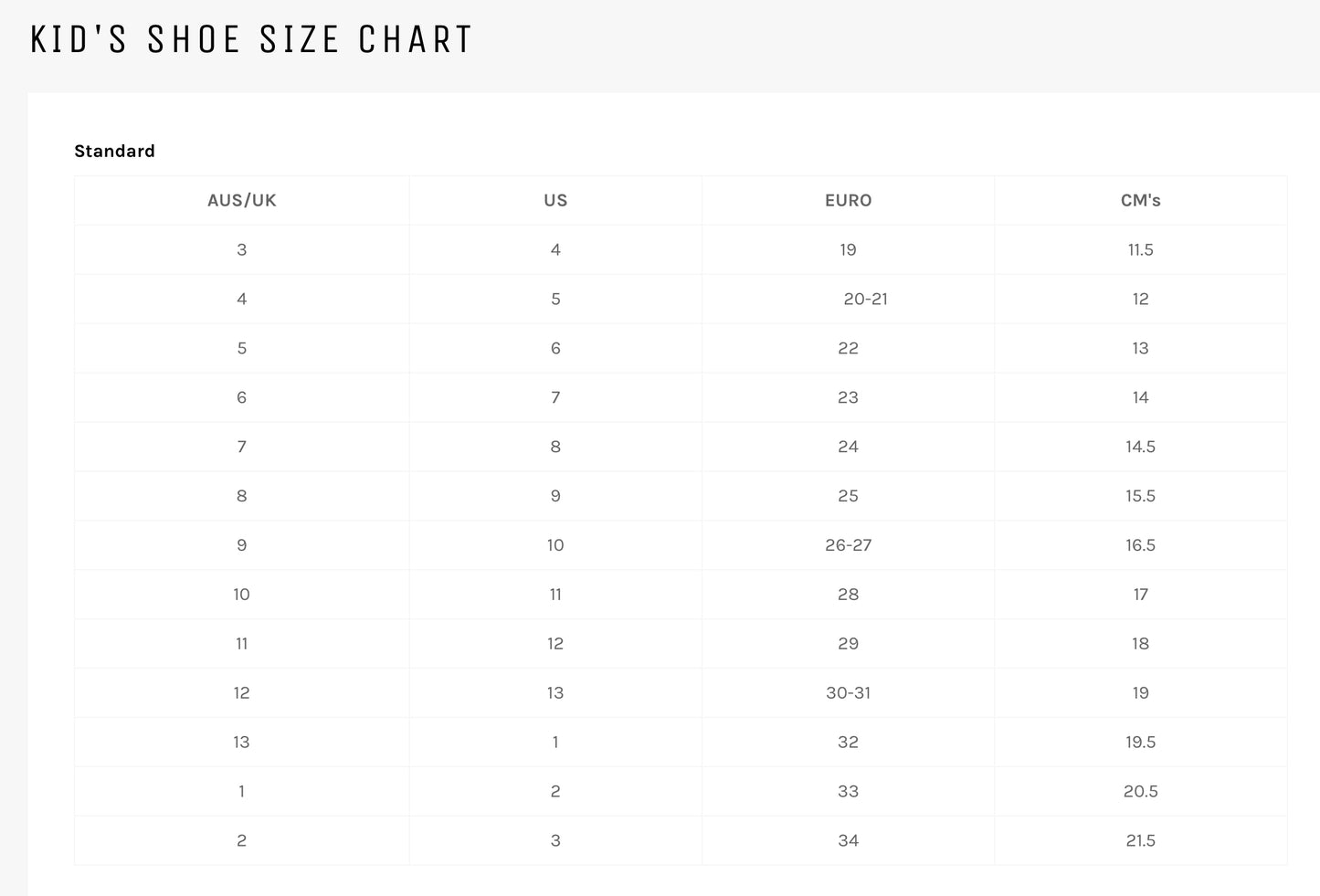This screenshot has height=896, width=1320.
Task: Click the Kid's Shoe Size Chart heading
Action: [x=251, y=39]
